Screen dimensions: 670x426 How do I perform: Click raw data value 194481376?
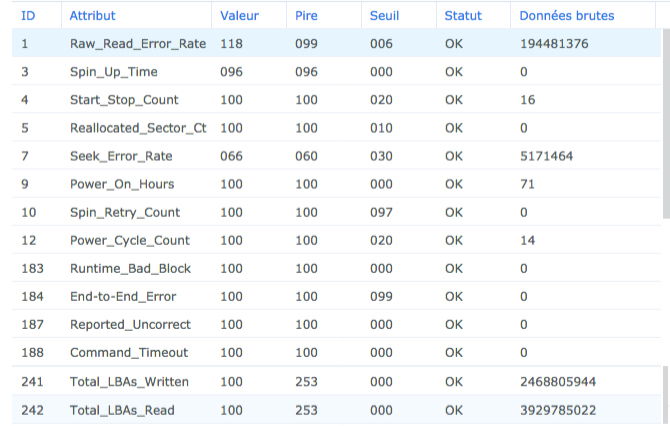(554, 44)
